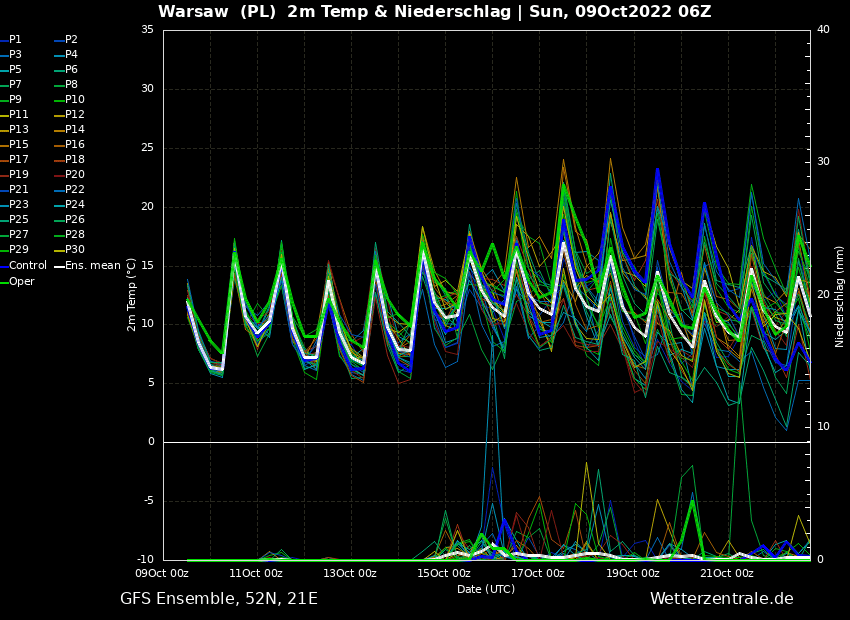850x620 pixels.
Task: Select the "P11" legend entry
Action: click(14, 114)
